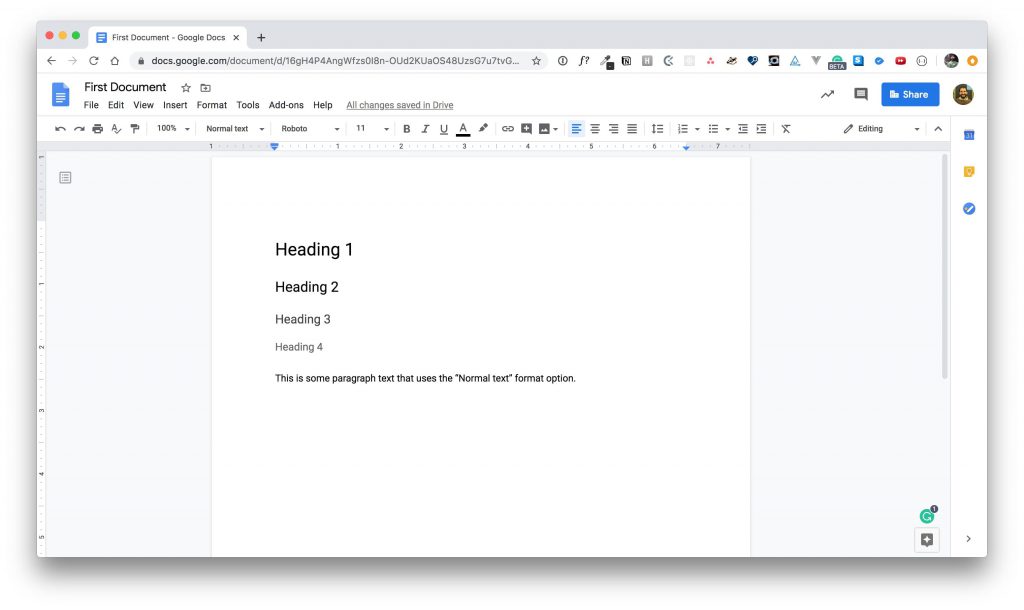Apply underline formatting
The width and height of the screenshot is (1024, 610).
(443, 128)
